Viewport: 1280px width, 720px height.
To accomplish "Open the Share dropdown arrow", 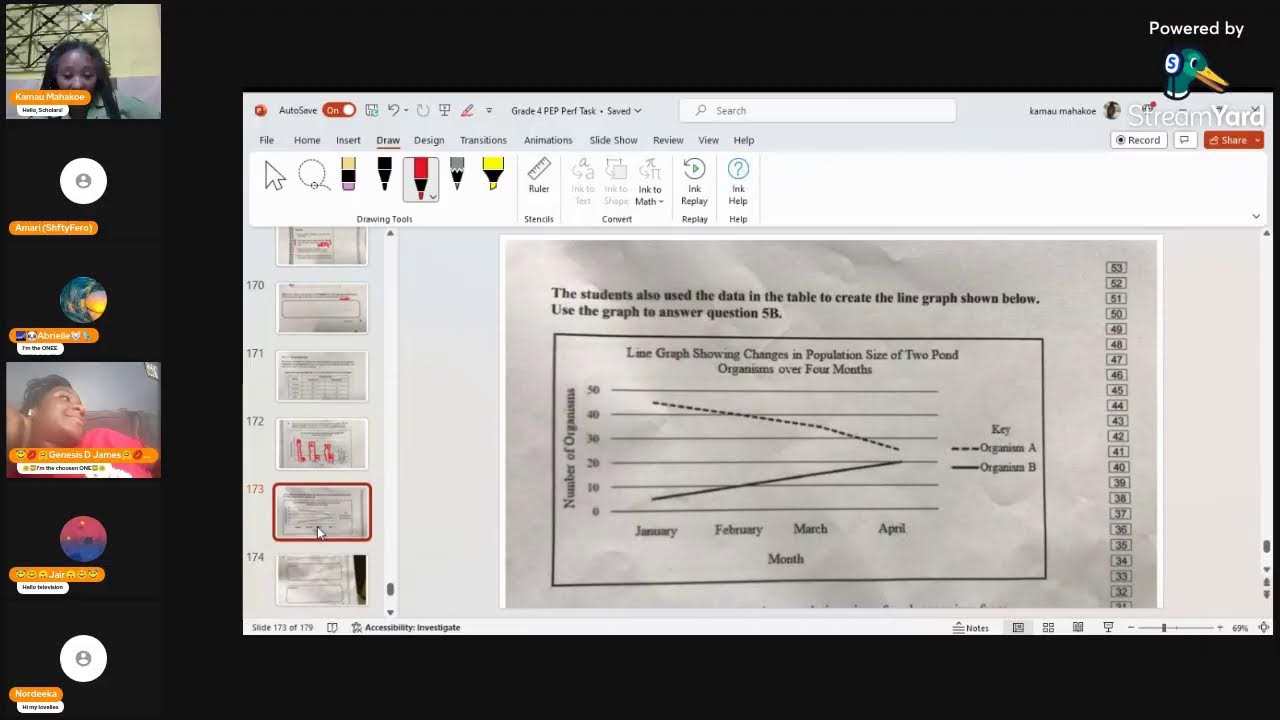I will point(1258,140).
